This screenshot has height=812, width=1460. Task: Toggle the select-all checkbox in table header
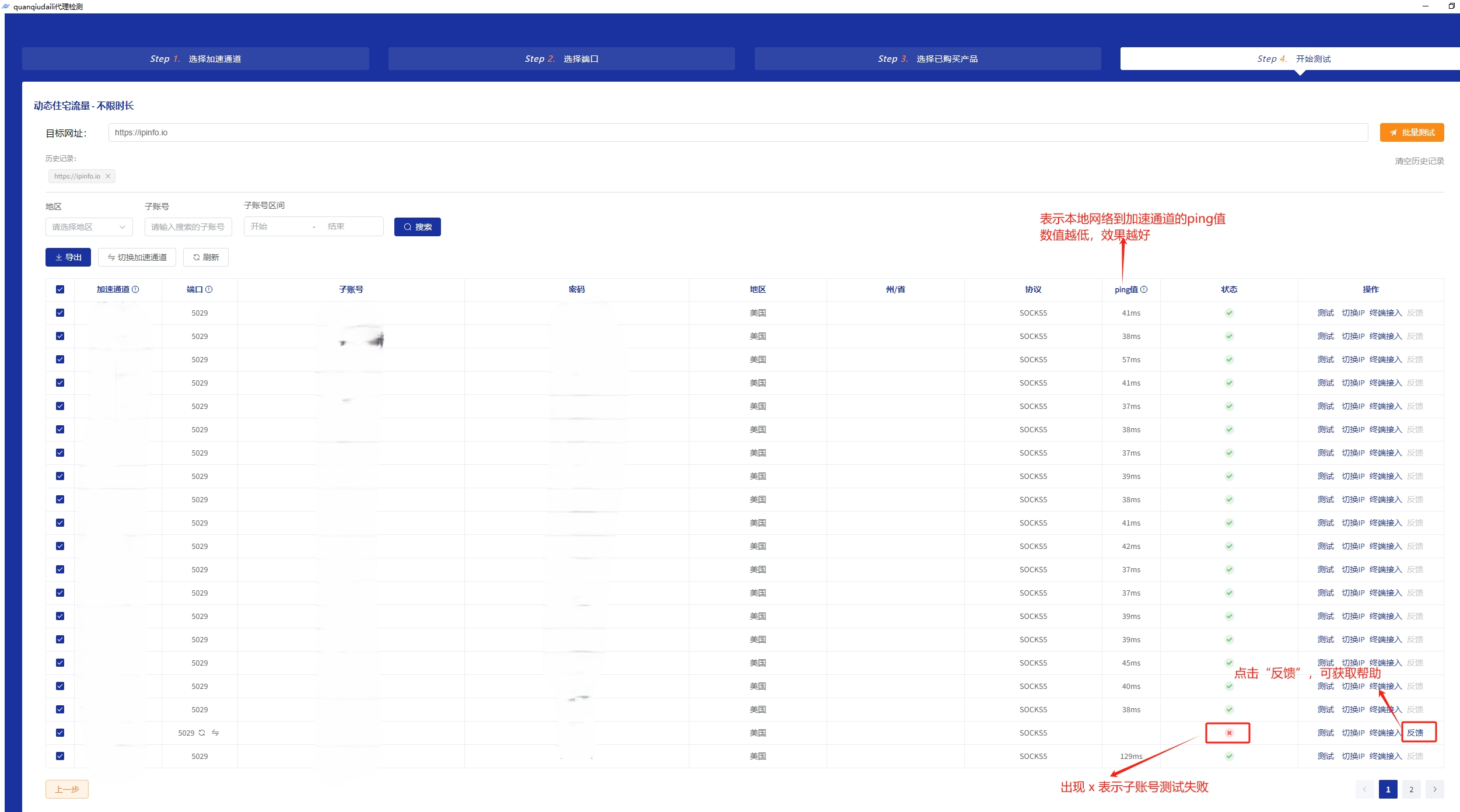(x=60, y=289)
